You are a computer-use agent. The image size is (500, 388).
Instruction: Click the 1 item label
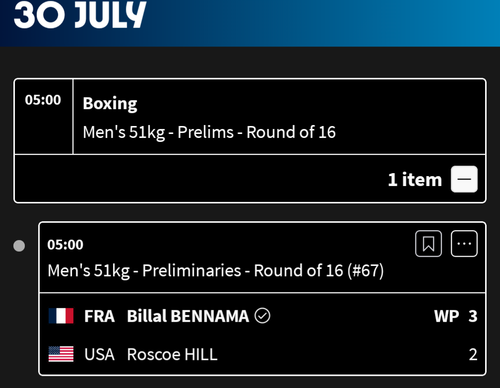tap(415, 180)
